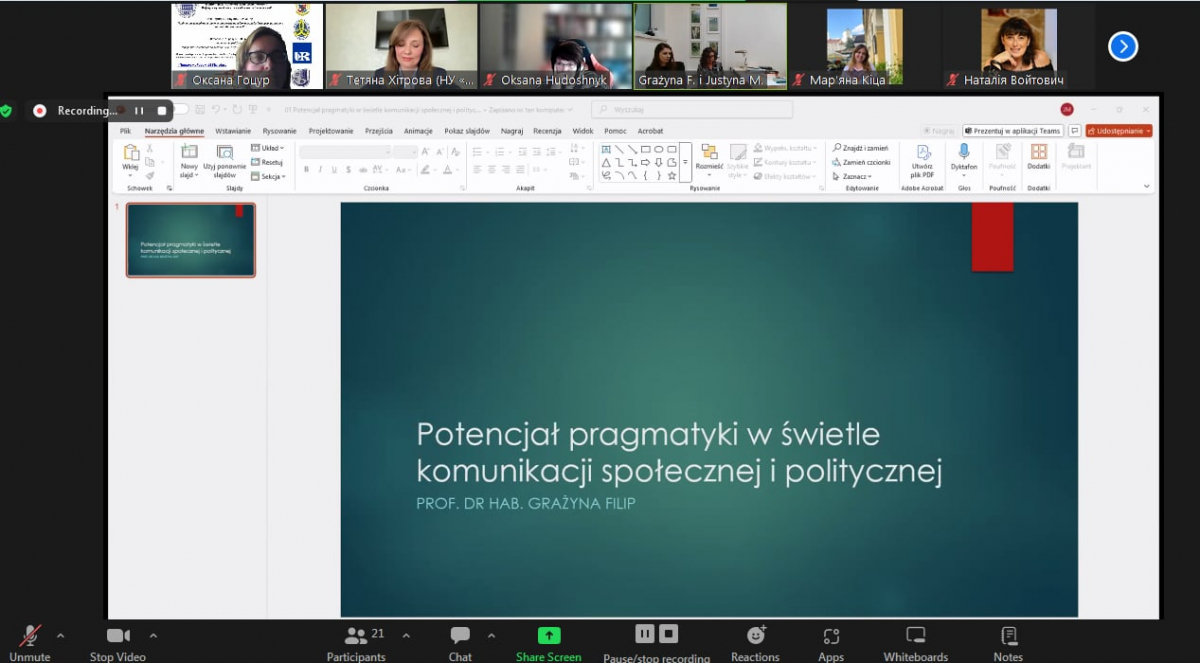The image size is (1200, 663).
Task: Select the slide 1 thumbnail
Action: coord(191,240)
